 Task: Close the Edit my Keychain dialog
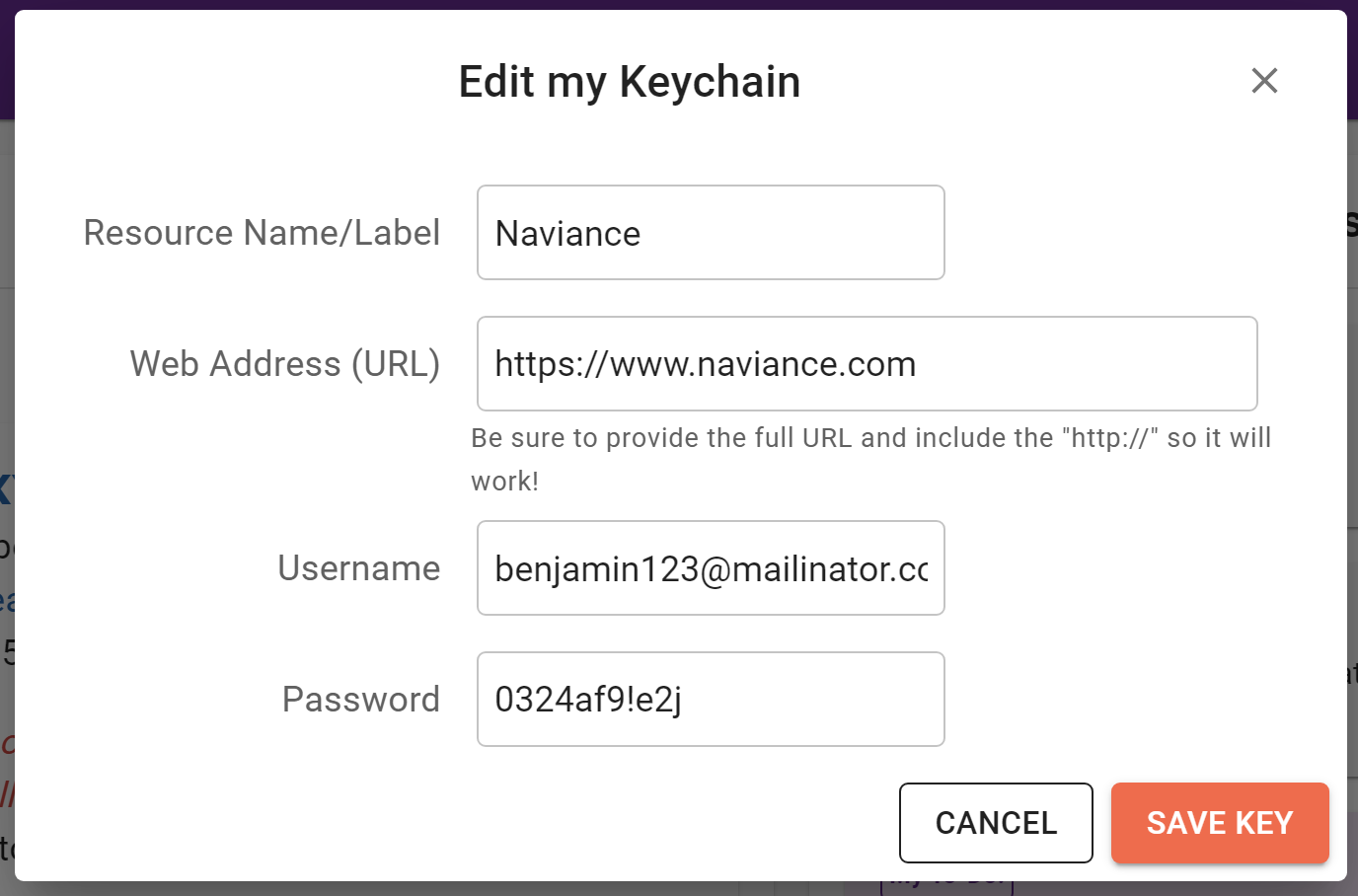[1264, 81]
